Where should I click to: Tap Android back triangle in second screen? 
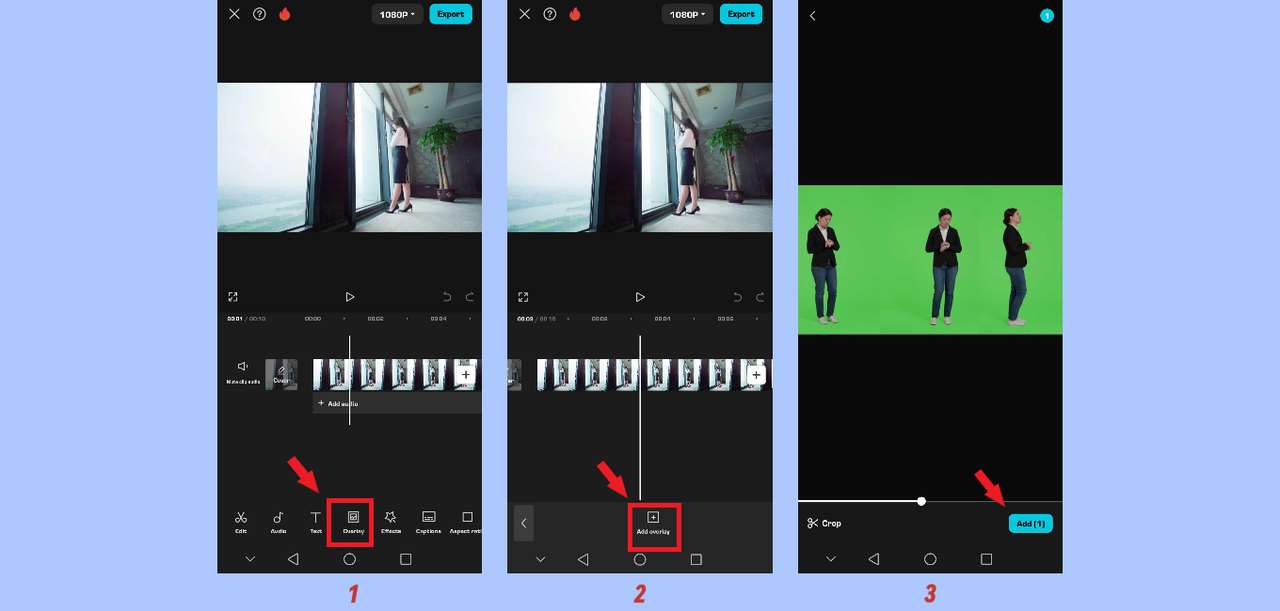point(583,559)
